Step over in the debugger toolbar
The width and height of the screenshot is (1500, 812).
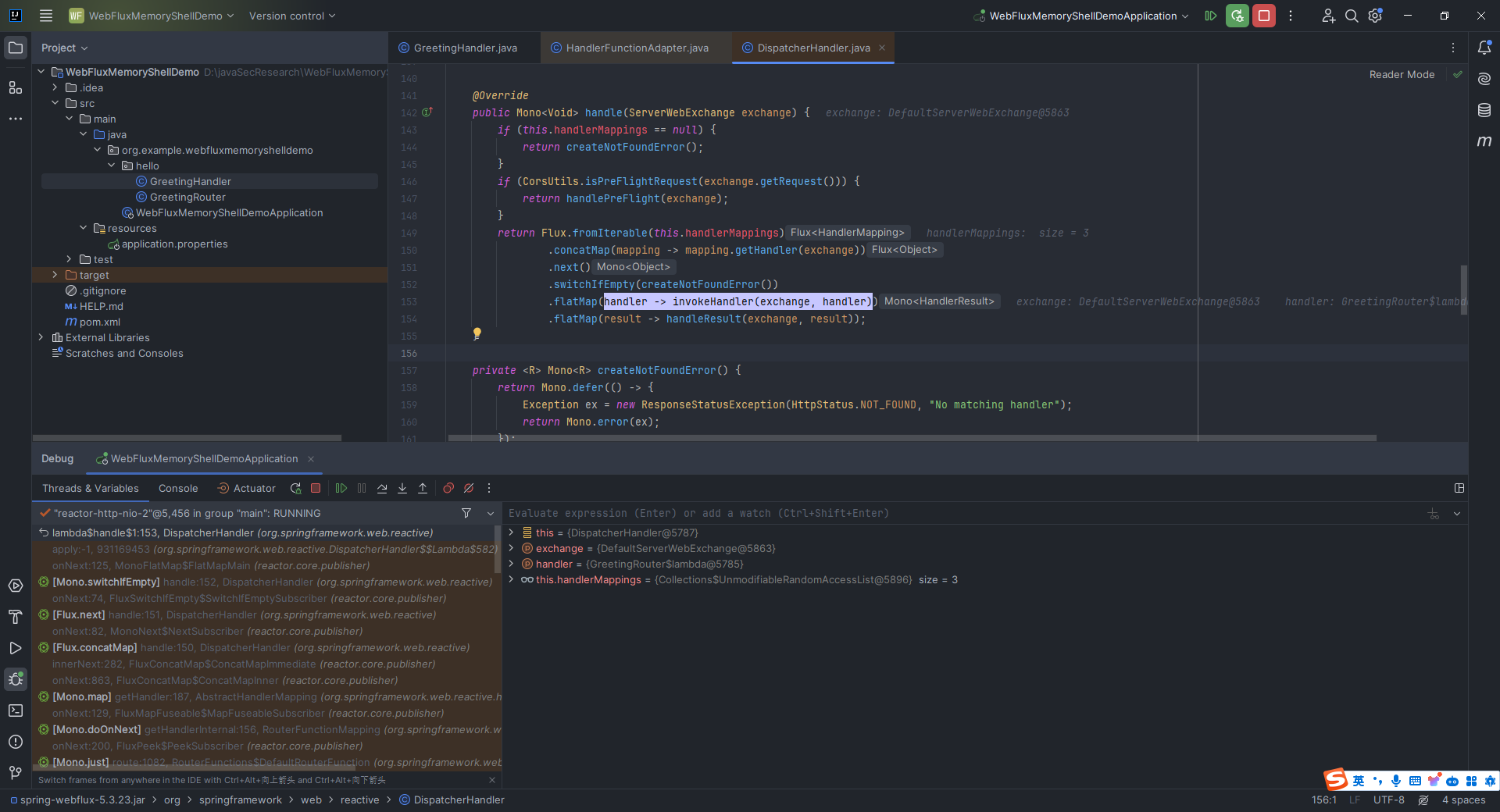(x=382, y=488)
